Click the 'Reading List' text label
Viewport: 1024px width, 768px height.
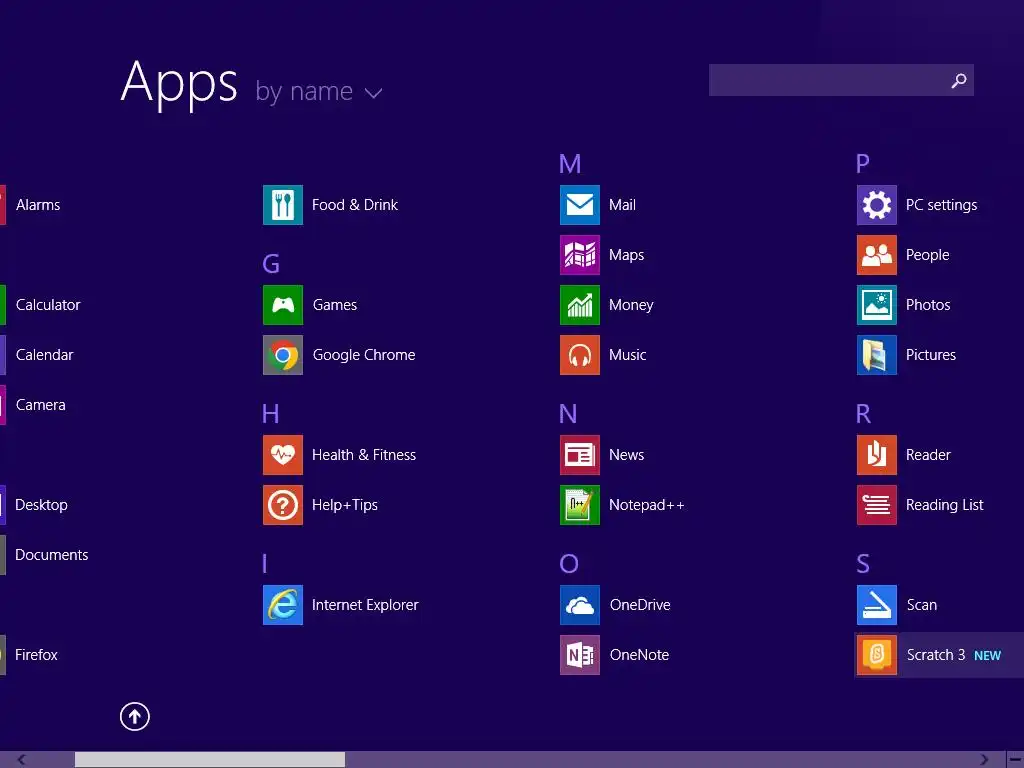[944, 505]
